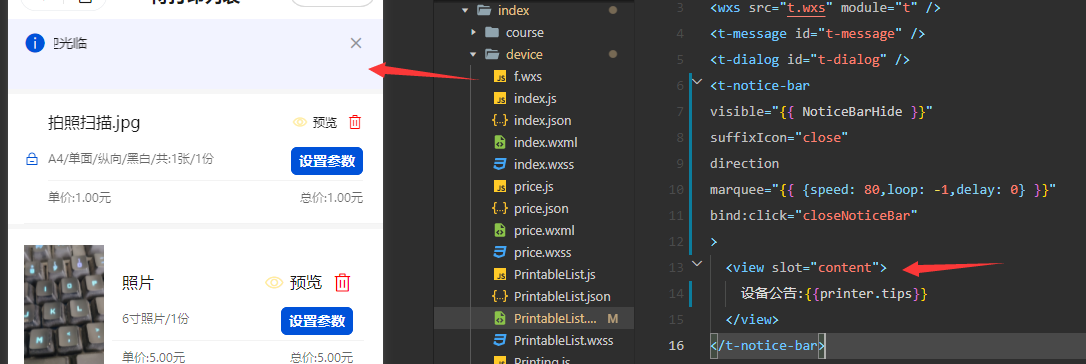Click the printer.tips expression in code
Viewport: 1086px width, 364px height.
point(866,293)
